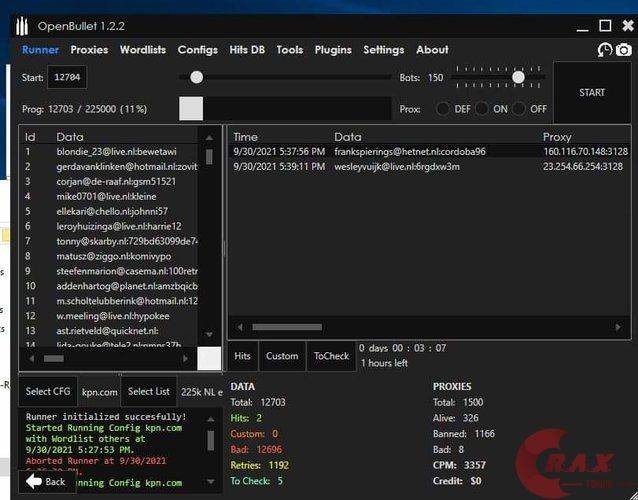This screenshot has height=500, width=638.
Task: Click the Select CFG button
Action: pos(48,391)
